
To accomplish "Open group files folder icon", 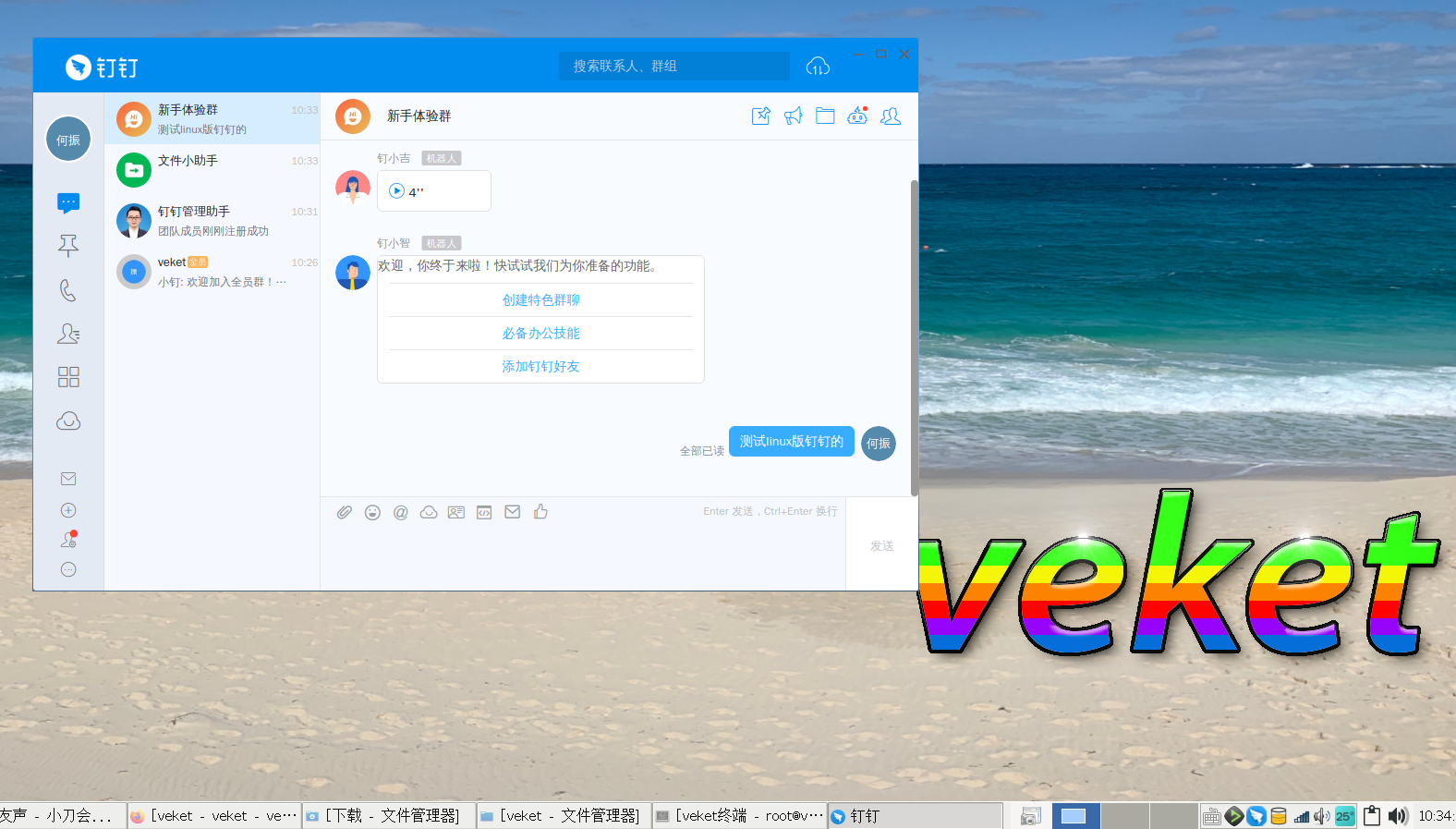I will tap(825, 116).
